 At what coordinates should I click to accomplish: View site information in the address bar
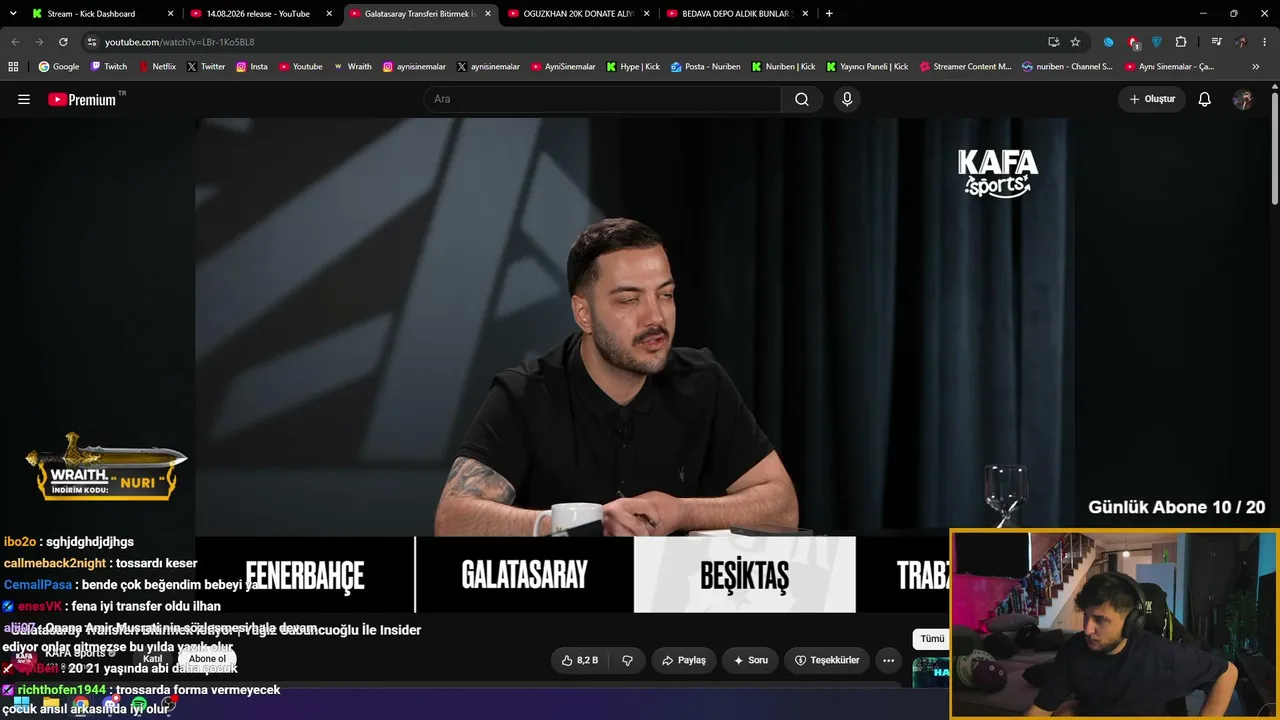[x=91, y=42]
